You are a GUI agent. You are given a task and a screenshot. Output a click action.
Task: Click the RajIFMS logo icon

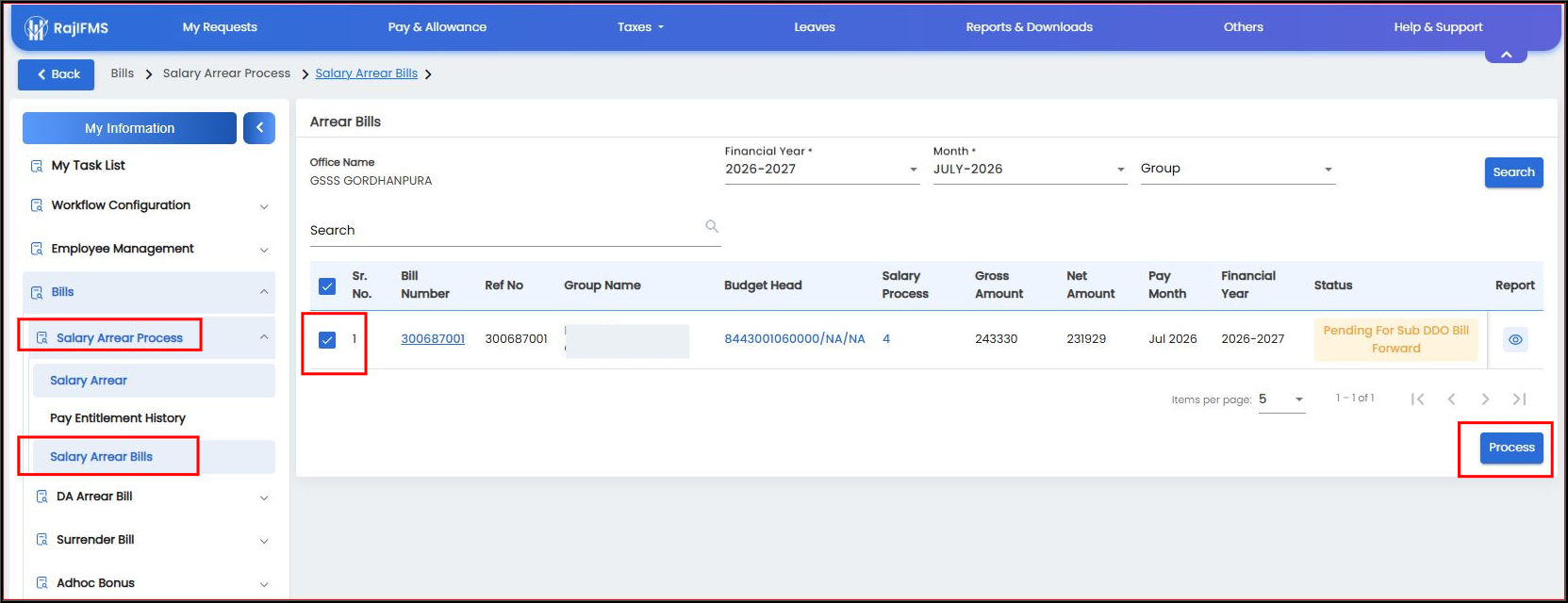coord(36,28)
